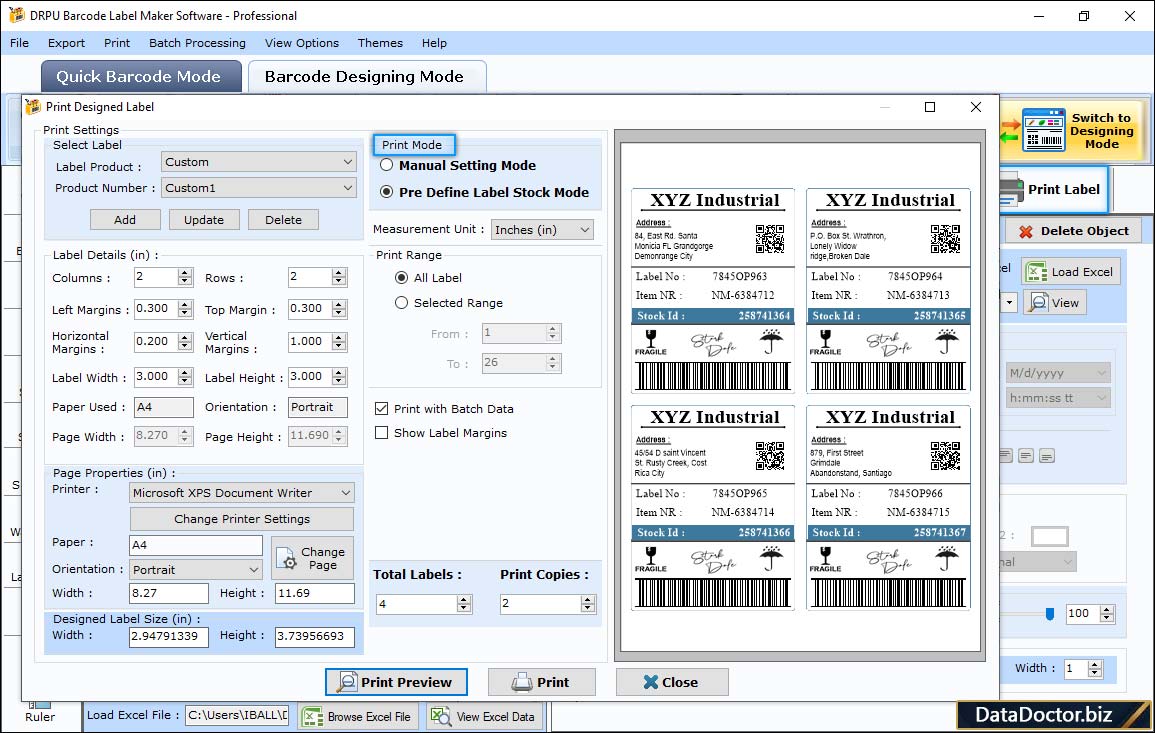The image size is (1155, 733).
Task: Click the Print Designed Label dialog icon
Action: click(32, 107)
